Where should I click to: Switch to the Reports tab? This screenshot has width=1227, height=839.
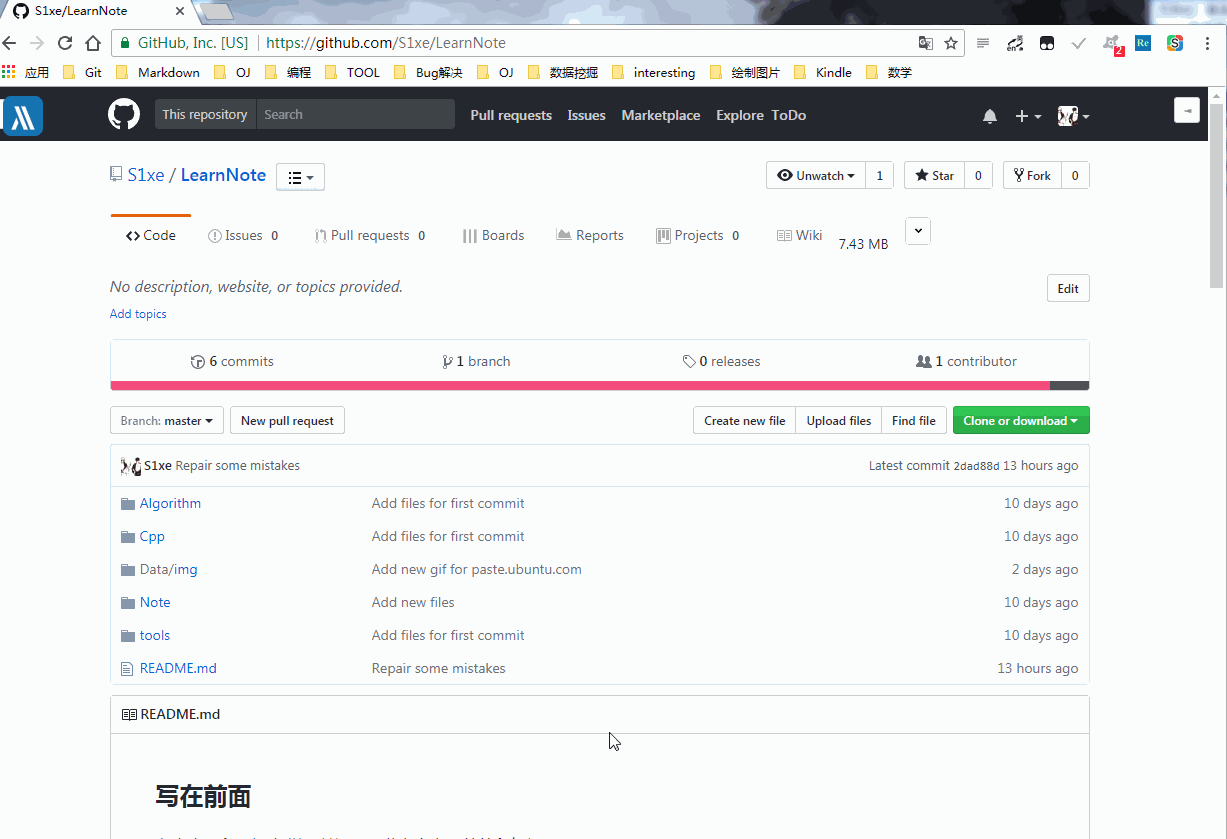coord(590,236)
